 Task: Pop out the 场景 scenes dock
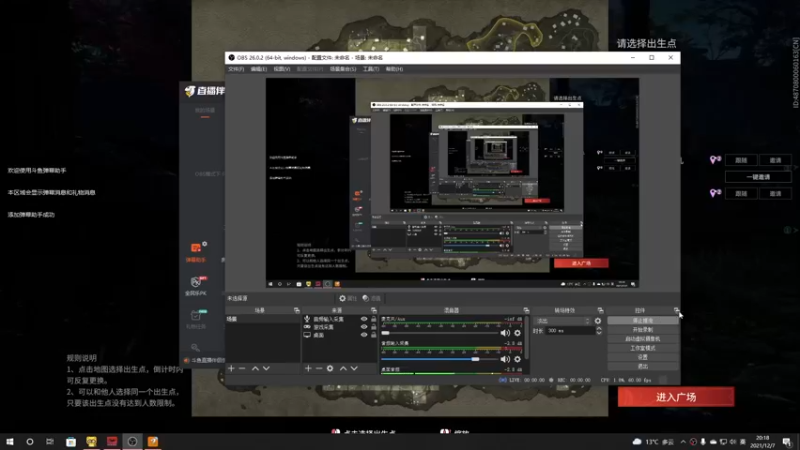[296, 310]
